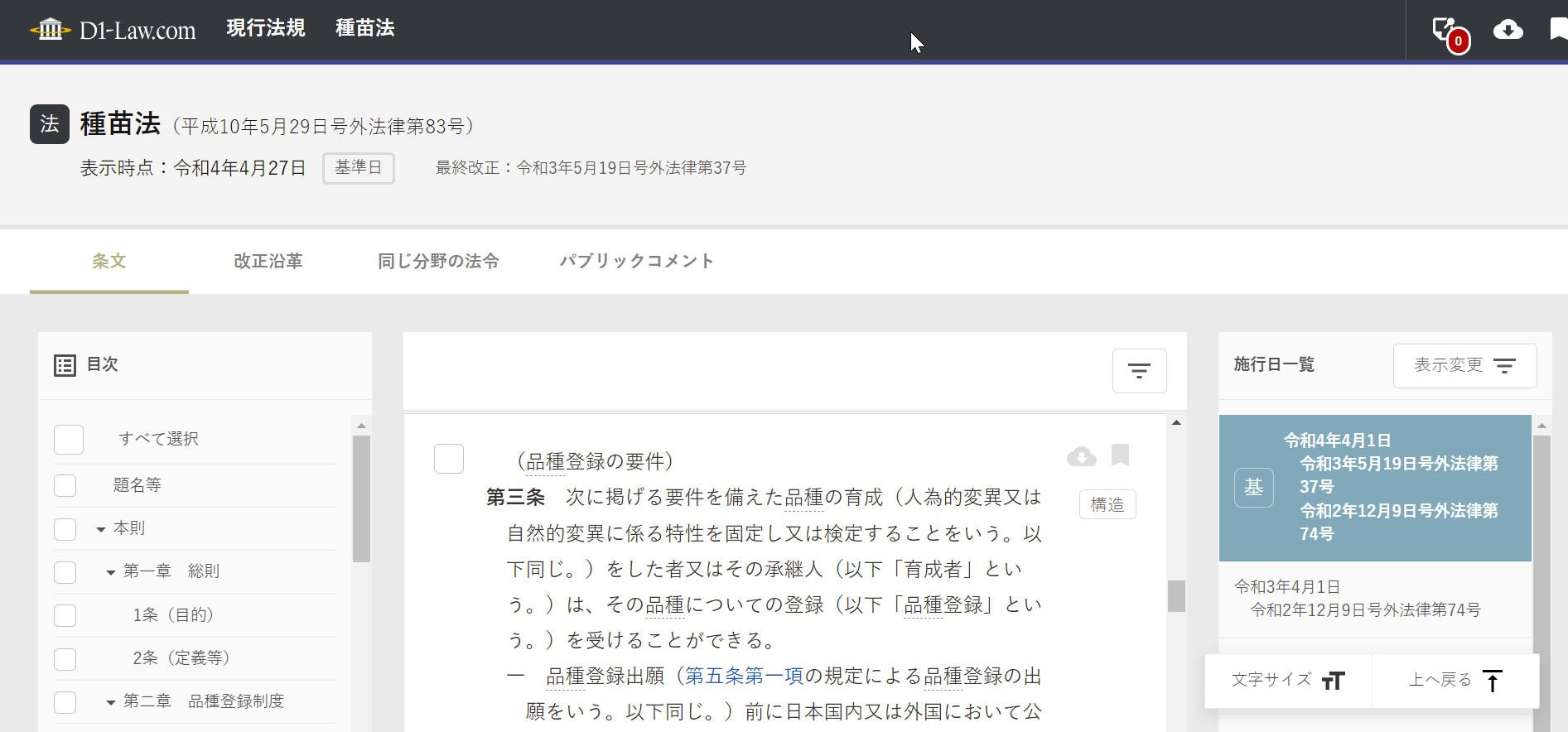Open the 表示変更 dropdown
1568x732 pixels.
coord(1464,365)
